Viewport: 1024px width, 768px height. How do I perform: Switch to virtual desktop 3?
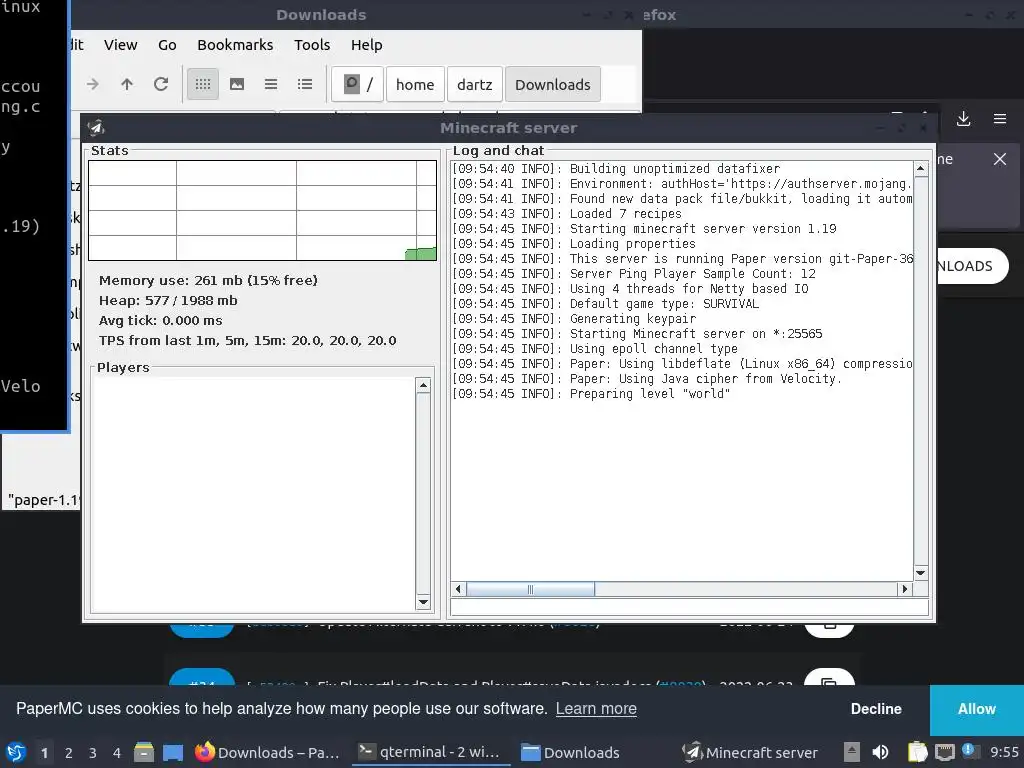tap(93, 753)
